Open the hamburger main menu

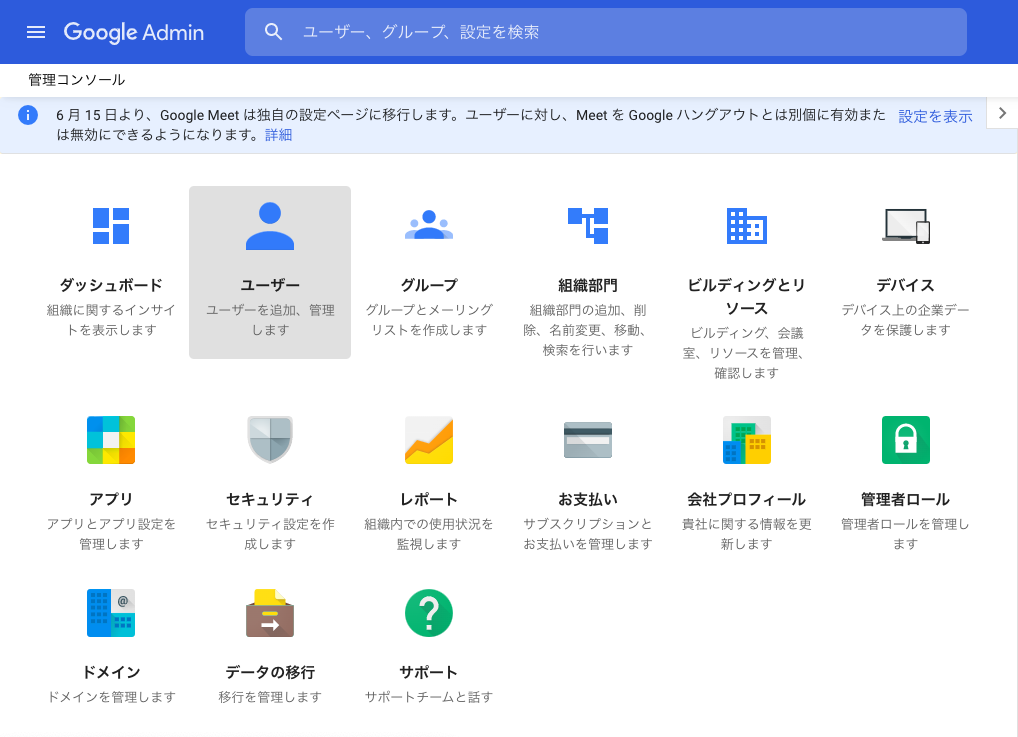(x=36, y=32)
